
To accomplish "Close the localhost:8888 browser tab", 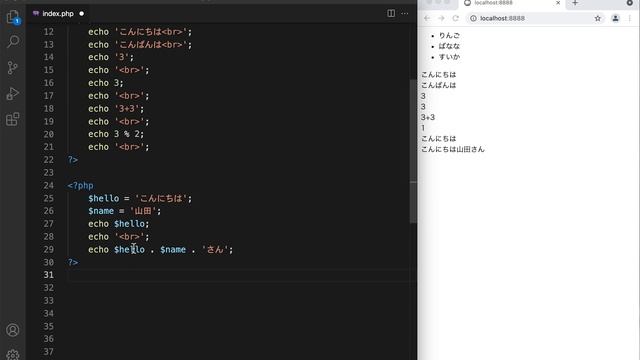I will pyautogui.click(x=558, y=3).
